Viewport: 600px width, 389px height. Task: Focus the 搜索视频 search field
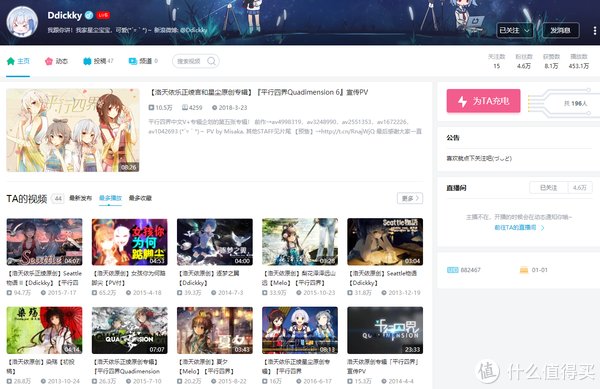pyautogui.click(x=196, y=61)
